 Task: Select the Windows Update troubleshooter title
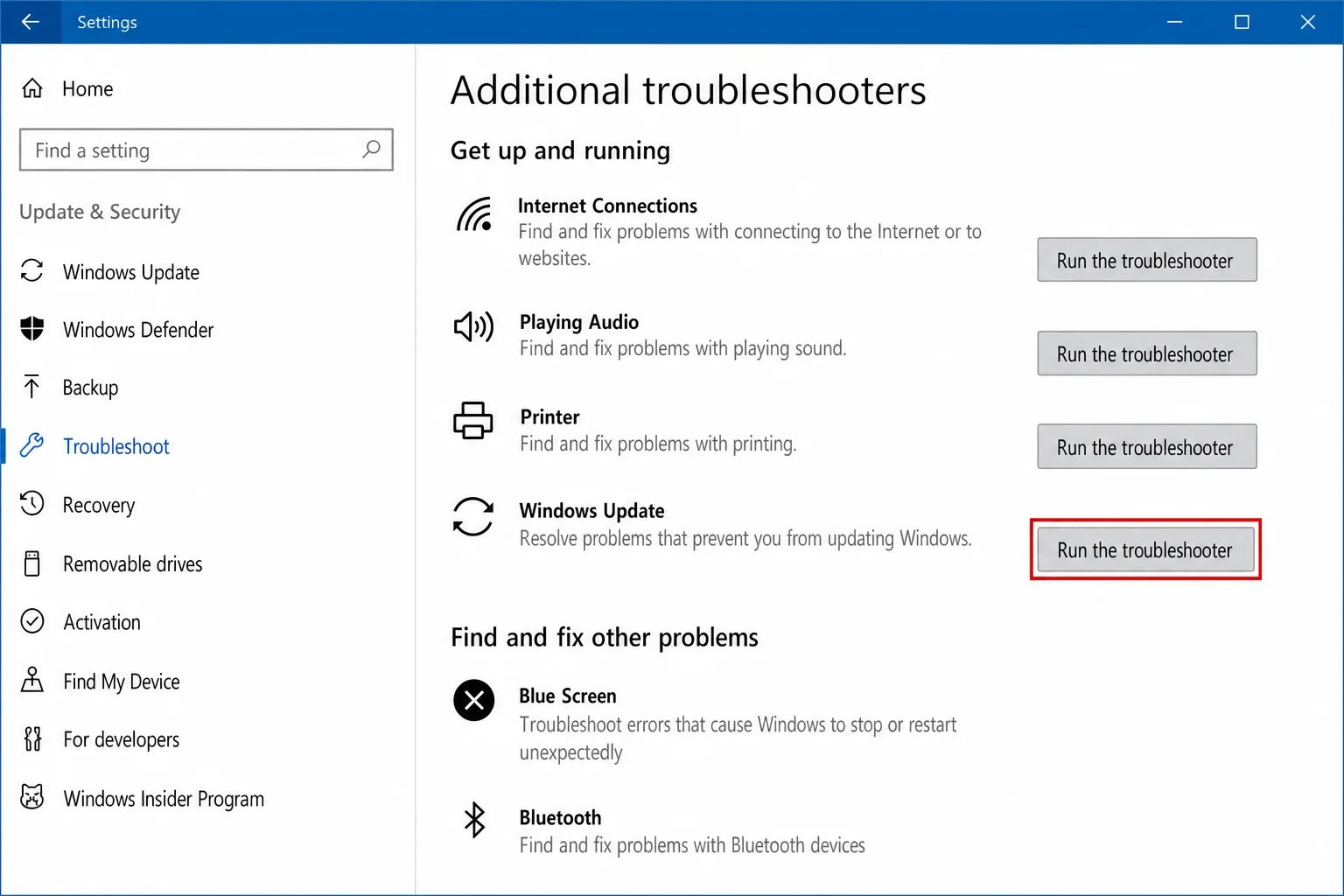(591, 510)
